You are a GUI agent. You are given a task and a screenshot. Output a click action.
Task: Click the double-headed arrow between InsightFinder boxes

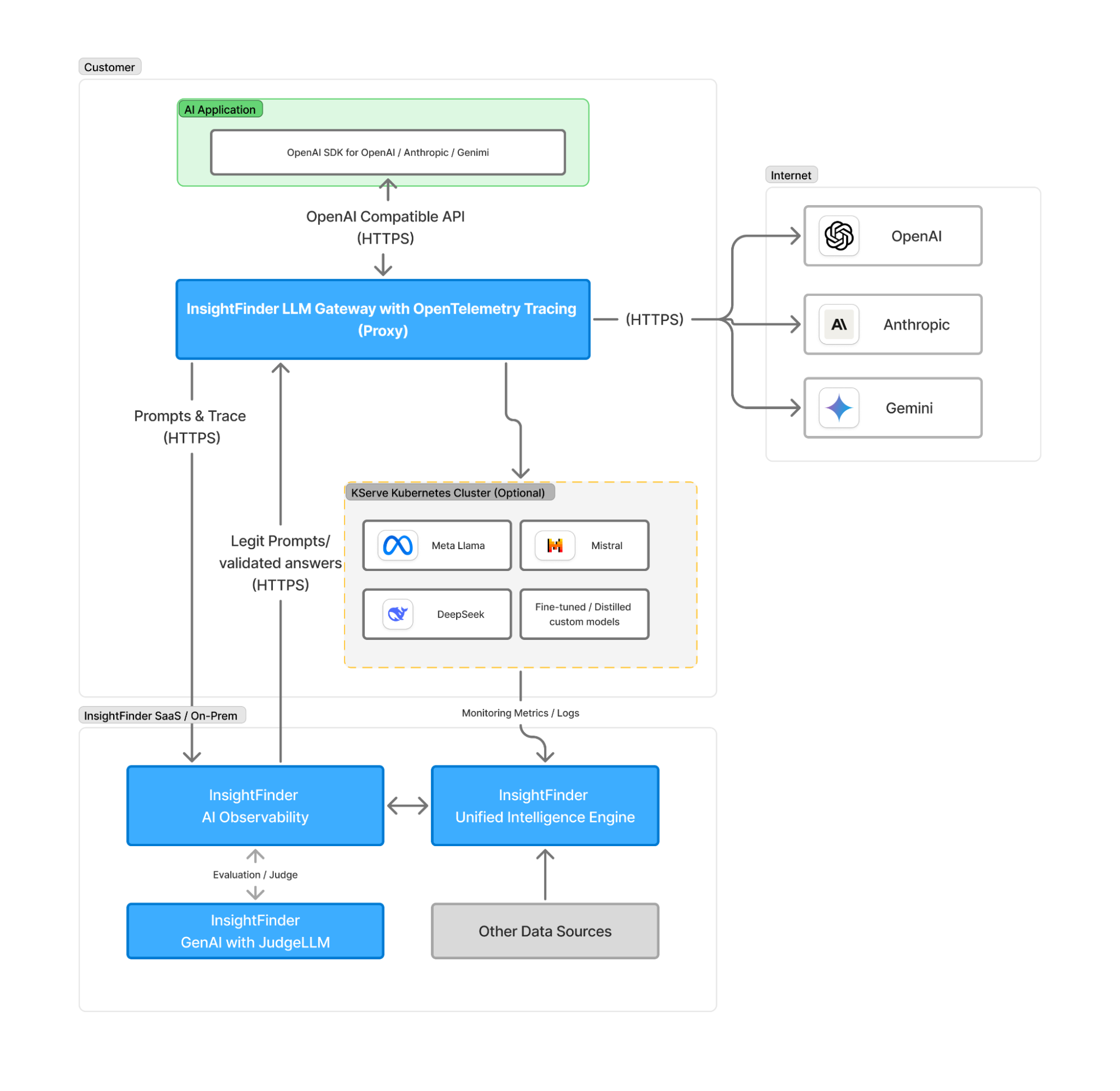[x=407, y=806]
